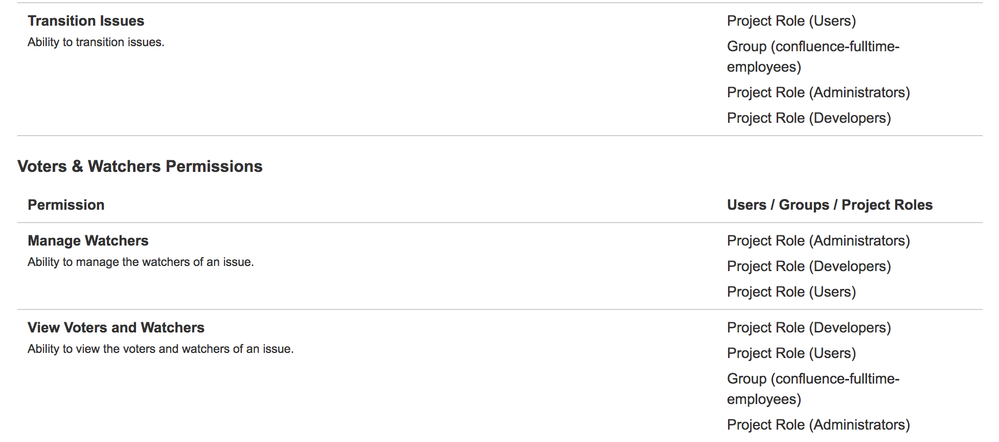This screenshot has width=999, height=442.
Task: Click Project Role (Users) in the Transition Issues row
Action: [x=791, y=21]
